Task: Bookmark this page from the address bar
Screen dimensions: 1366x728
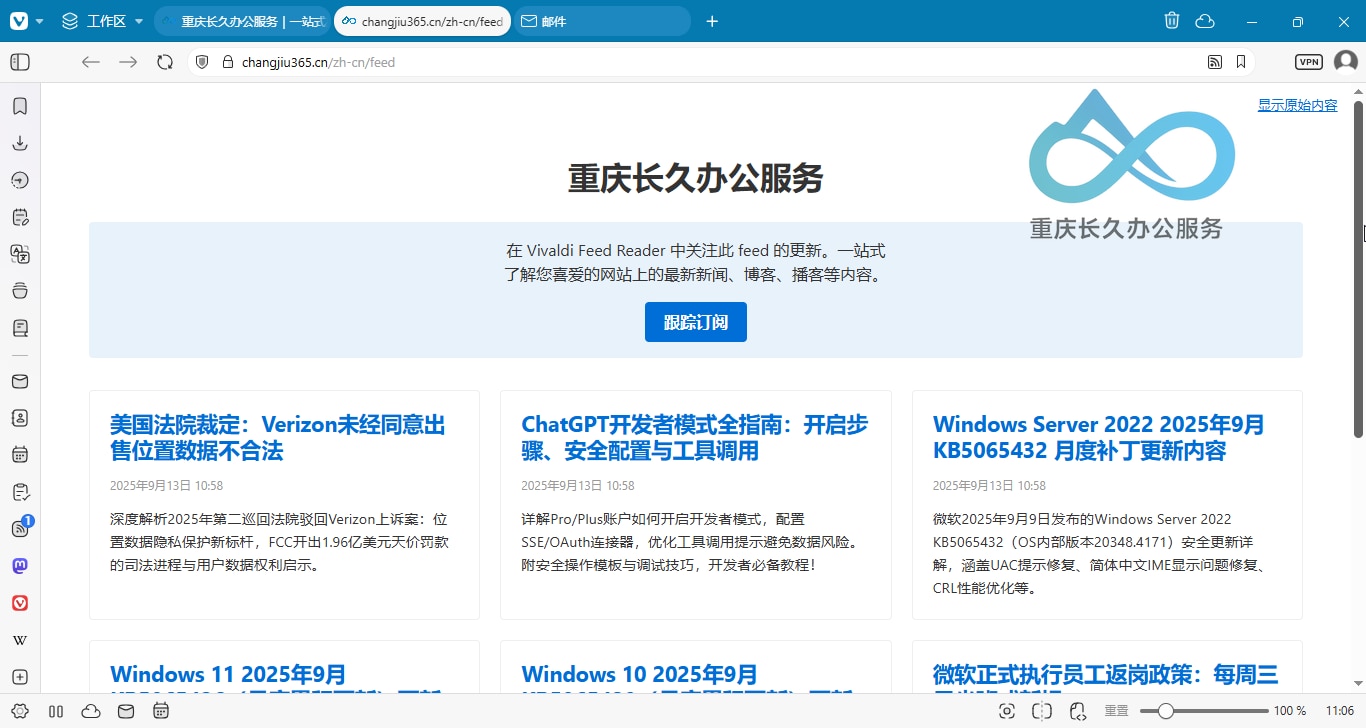Action: [1241, 62]
